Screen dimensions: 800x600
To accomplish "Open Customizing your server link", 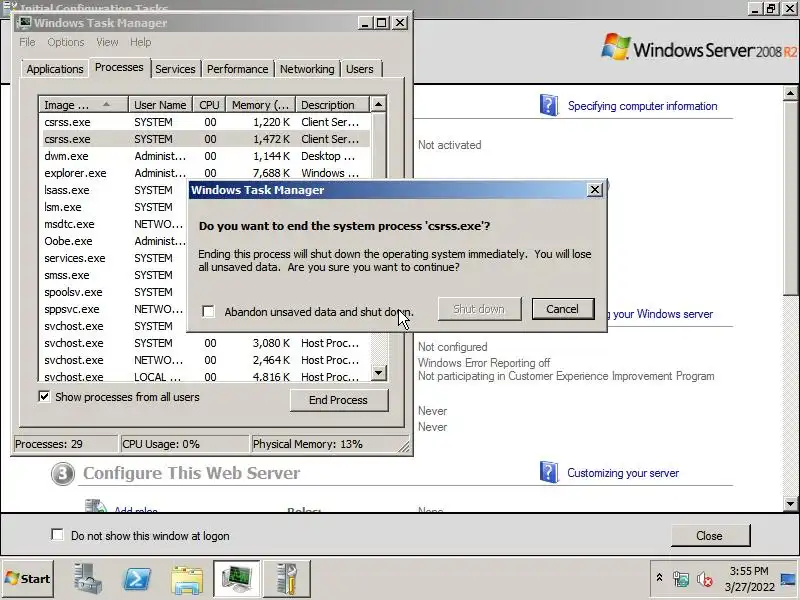I will (623, 473).
